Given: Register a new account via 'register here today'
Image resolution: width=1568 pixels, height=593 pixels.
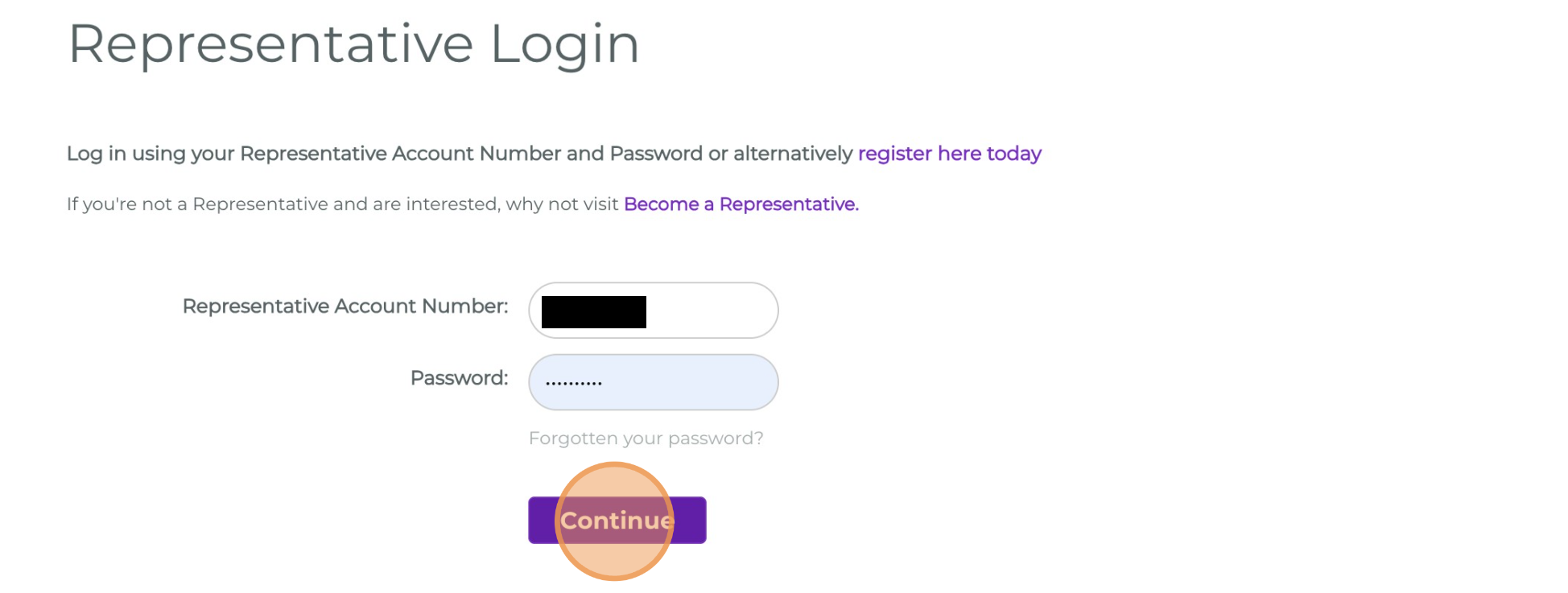Looking at the screenshot, I should tap(949, 154).
